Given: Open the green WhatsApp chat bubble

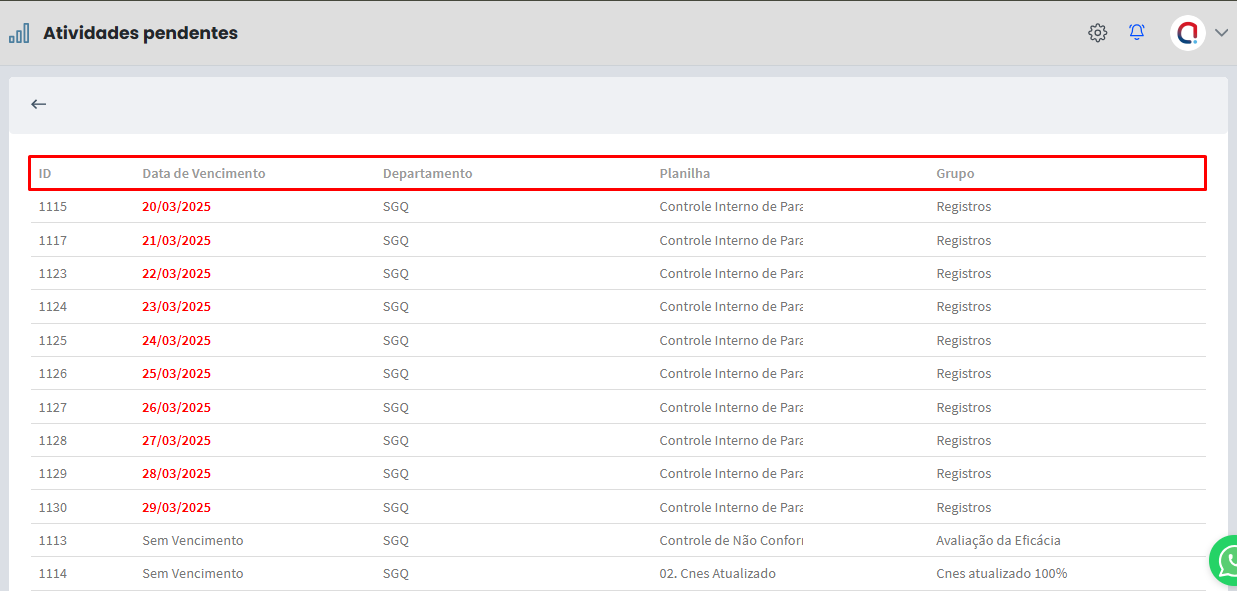Looking at the screenshot, I should click(x=1226, y=561).
